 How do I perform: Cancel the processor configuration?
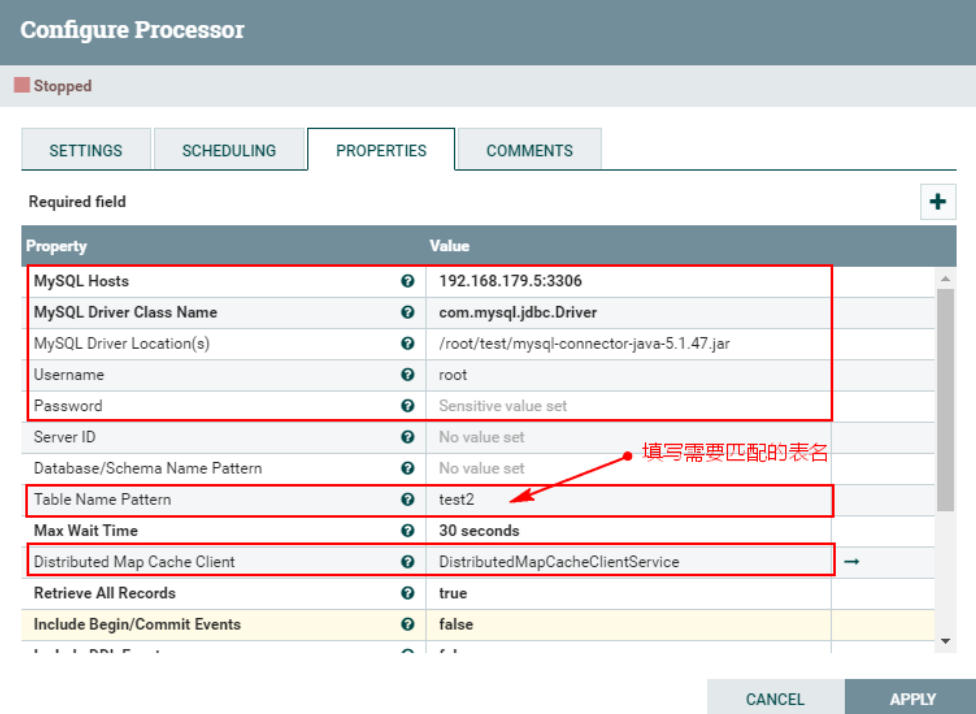tap(776, 698)
